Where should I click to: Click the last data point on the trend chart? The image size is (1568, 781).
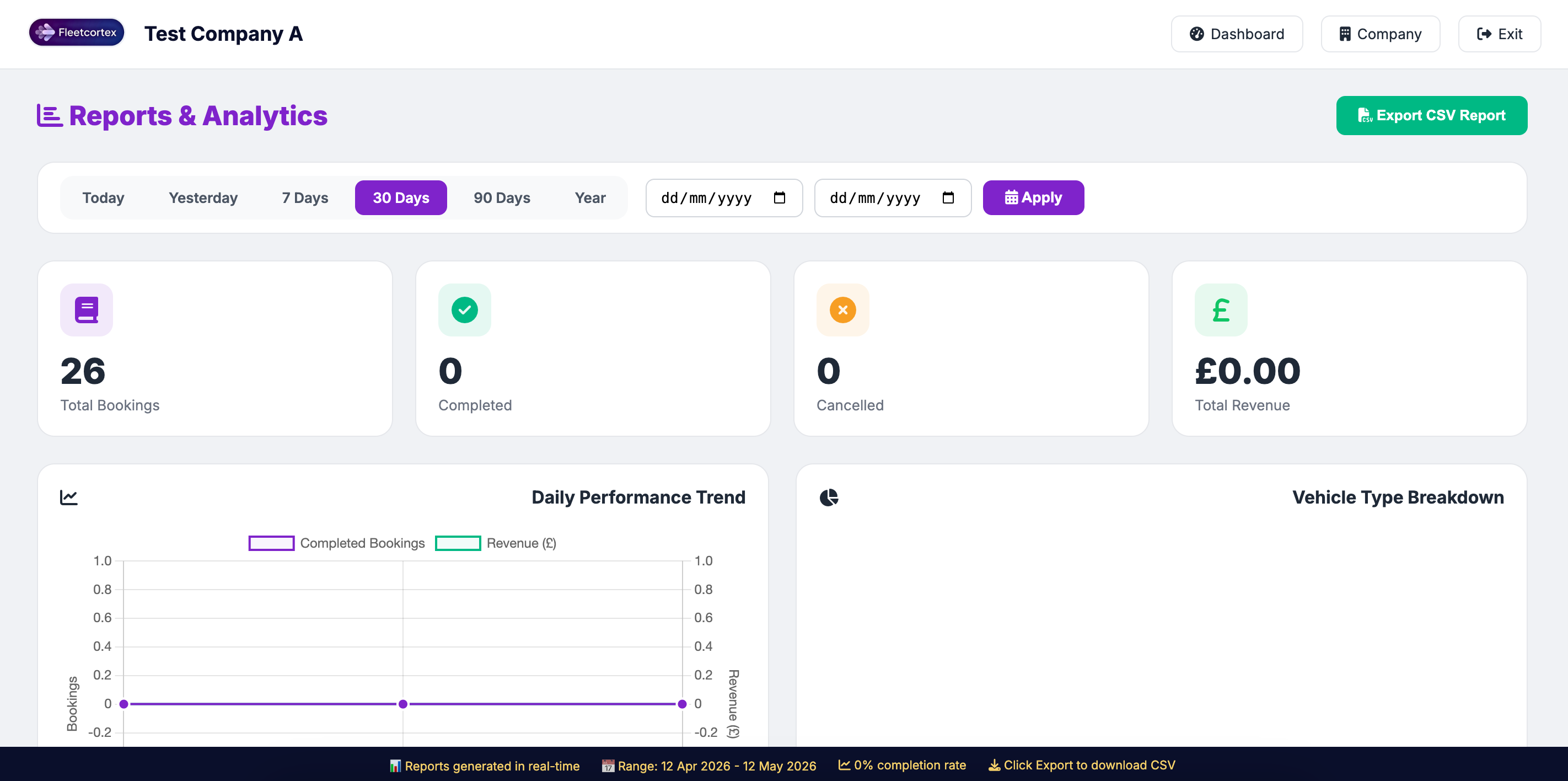683,704
